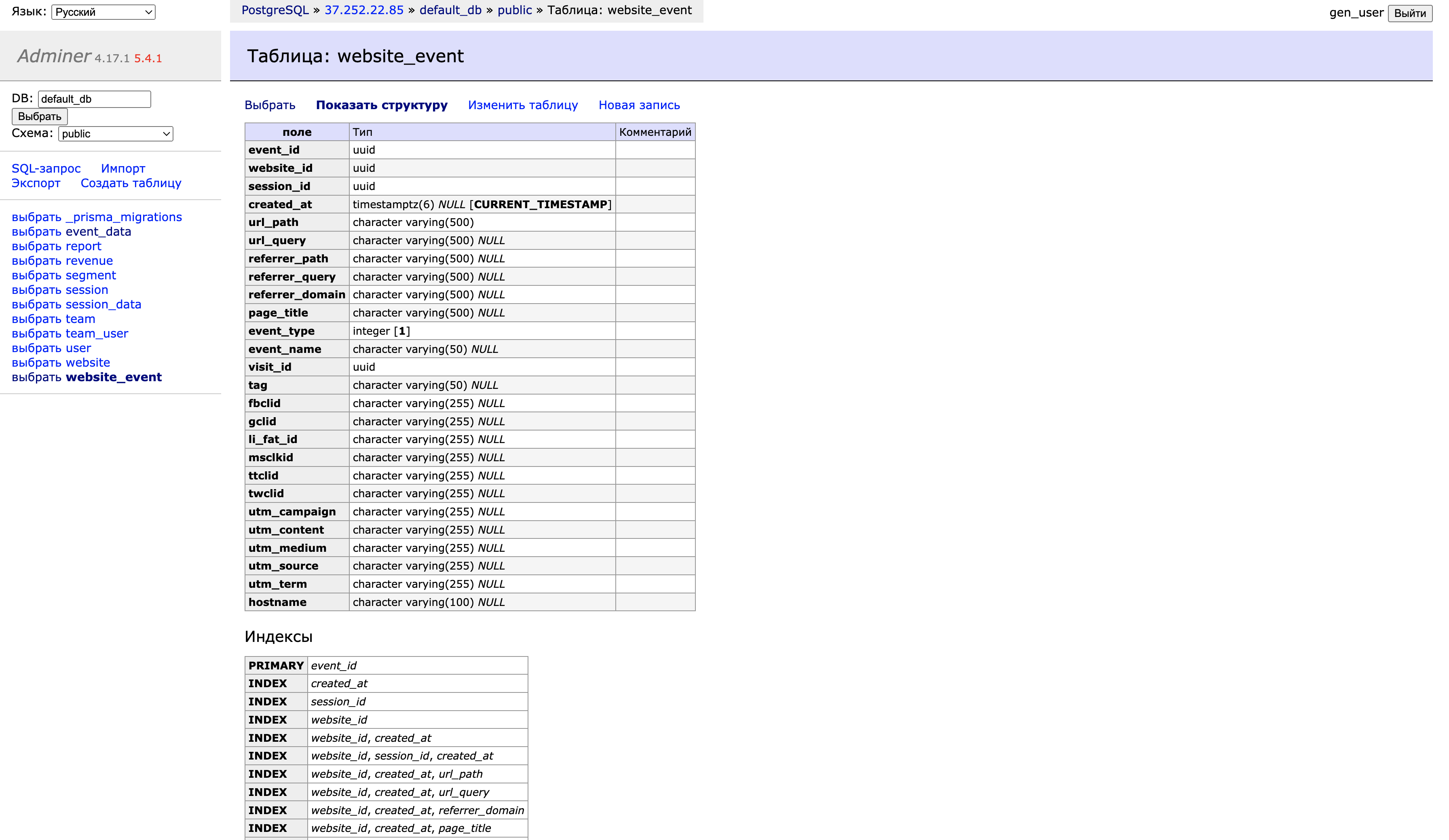
Task: Click the Выйти logout button
Action: click(1409, 13)
